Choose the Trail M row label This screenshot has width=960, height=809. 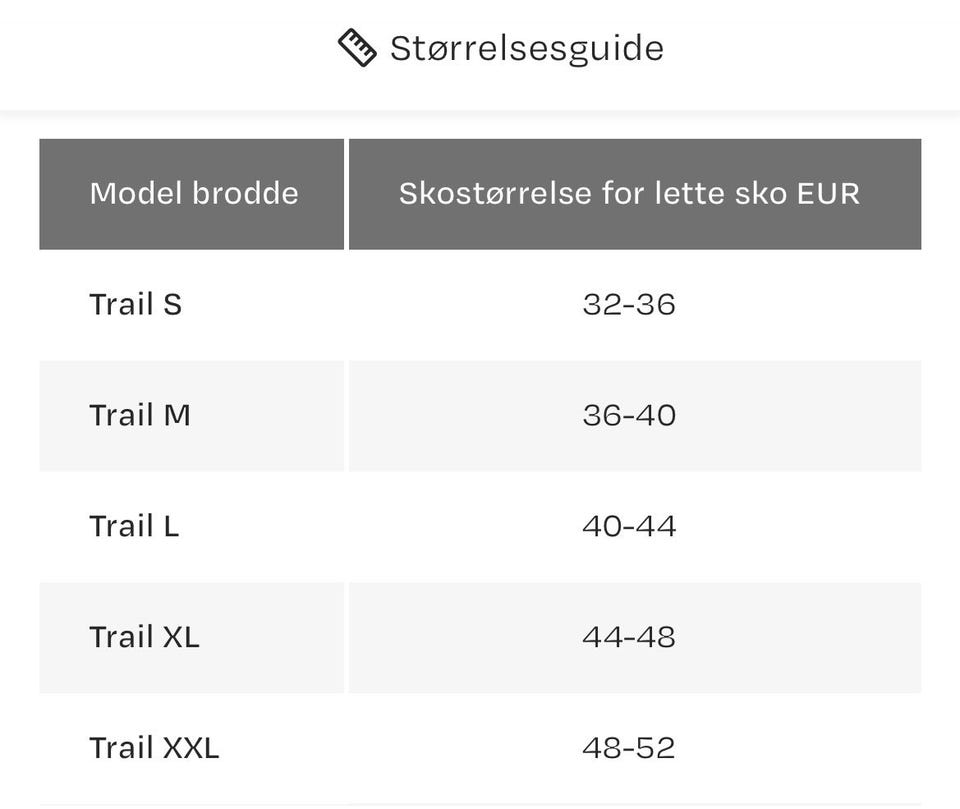coord(140,415)
